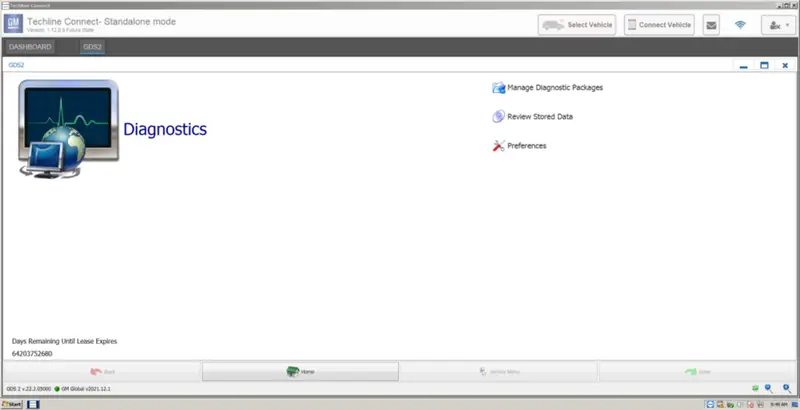This screenshot has width=800, height=410.
Task: Open the Select Vehicle button
Action: pos(577,25)
